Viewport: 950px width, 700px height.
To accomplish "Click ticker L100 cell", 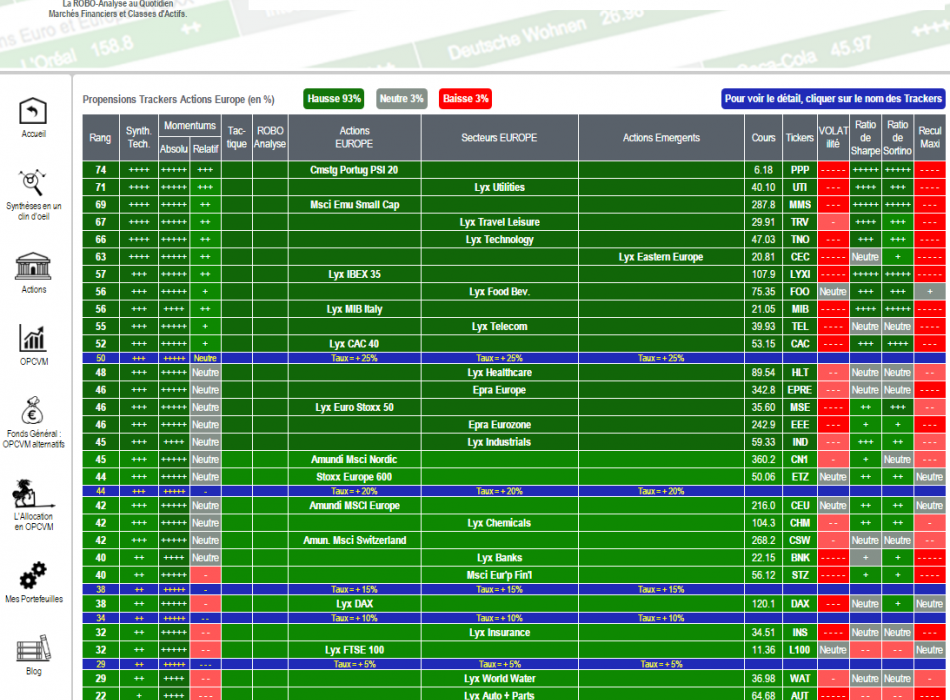I will click(800, 650).
